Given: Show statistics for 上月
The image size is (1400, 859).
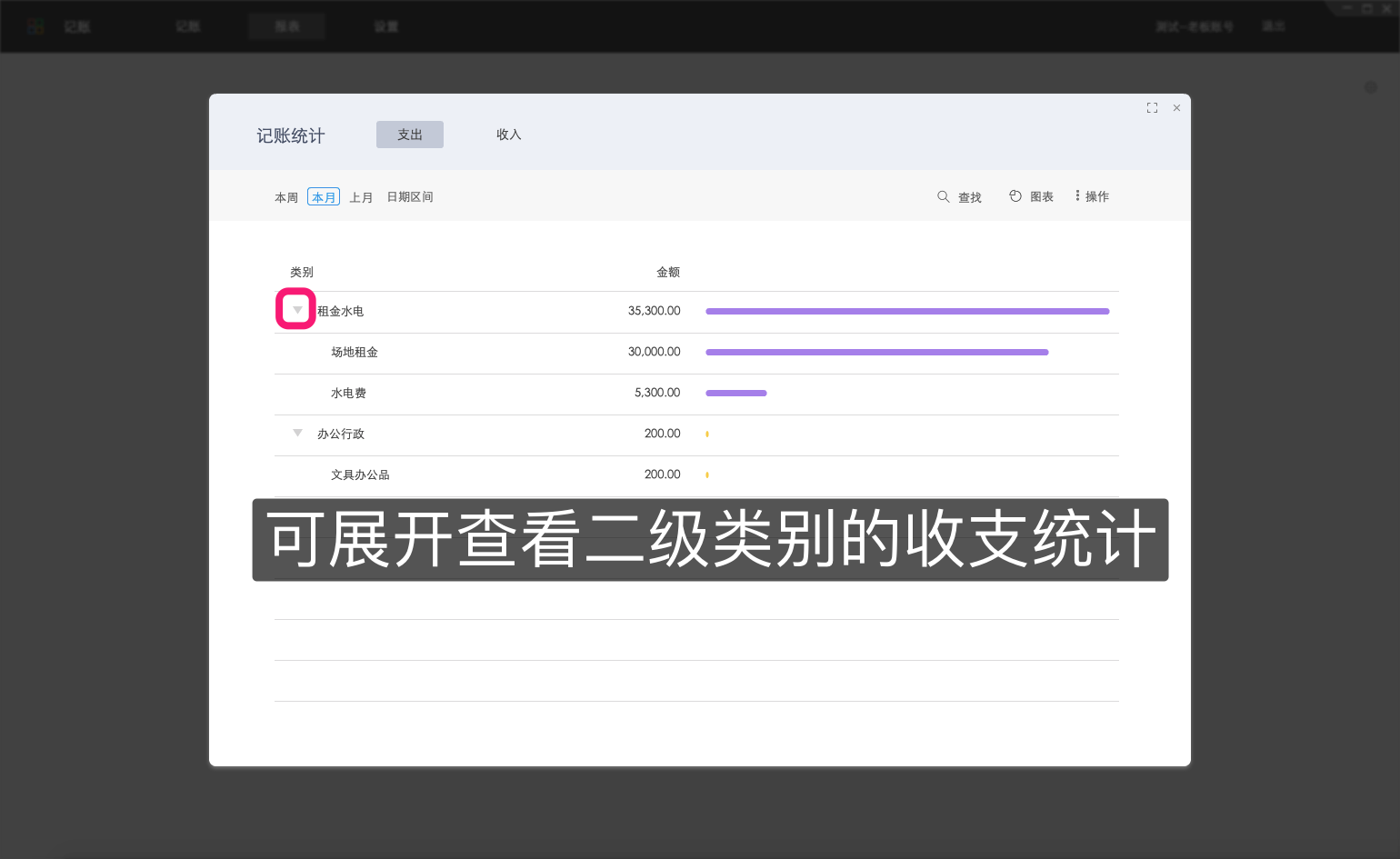Looking at the screenshot, I should [361, 197].
